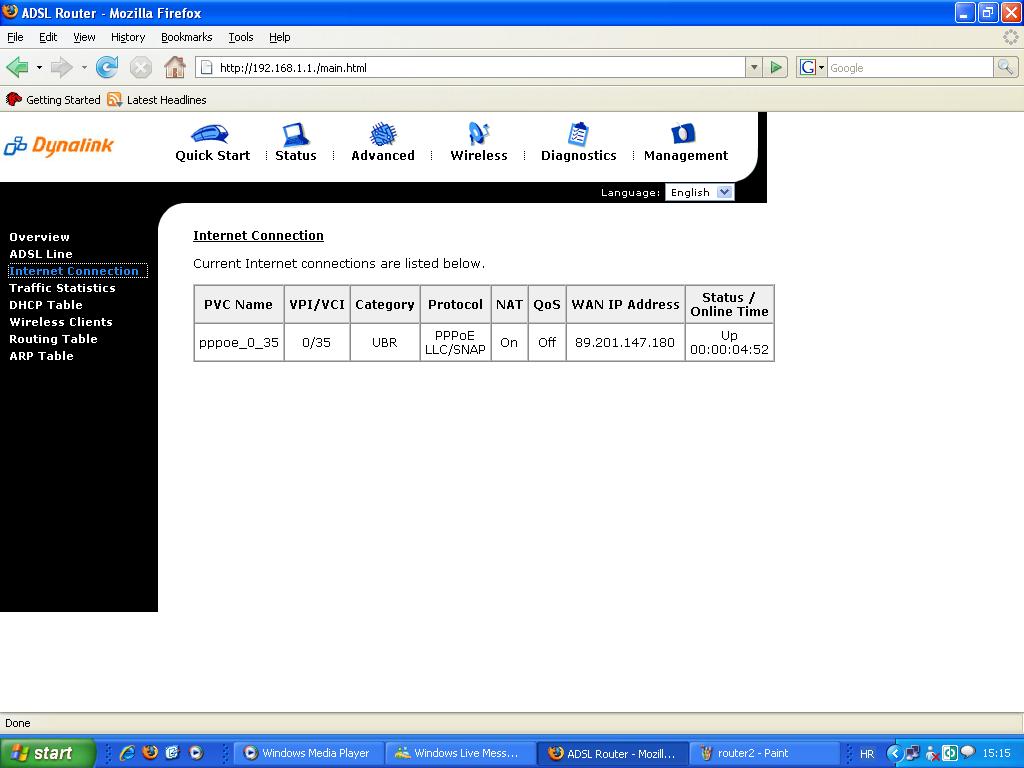Open the Diagnostics clipboard icon
The width and height of the screenshot is (1024, 768).
(578, 134)
